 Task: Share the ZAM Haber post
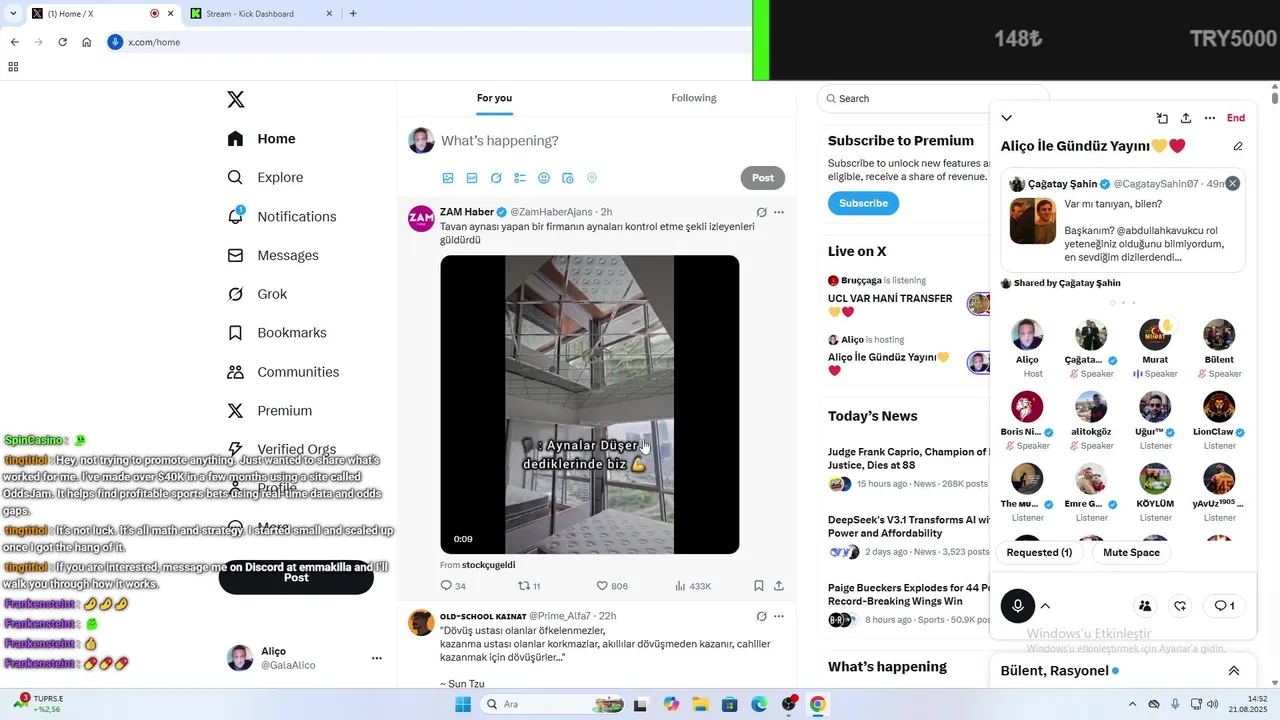pos(779,586)
